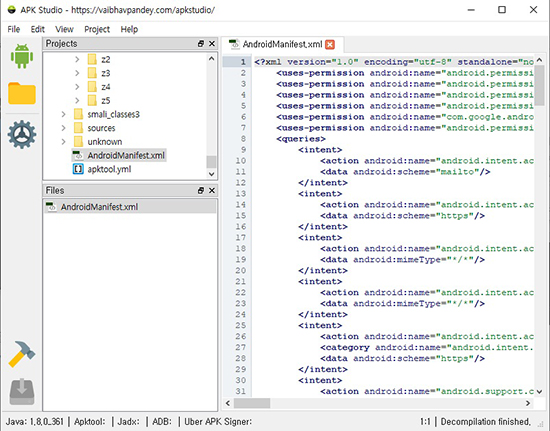Open the Edit menu
Screen dimensions: 550x431
pos(38,29)
